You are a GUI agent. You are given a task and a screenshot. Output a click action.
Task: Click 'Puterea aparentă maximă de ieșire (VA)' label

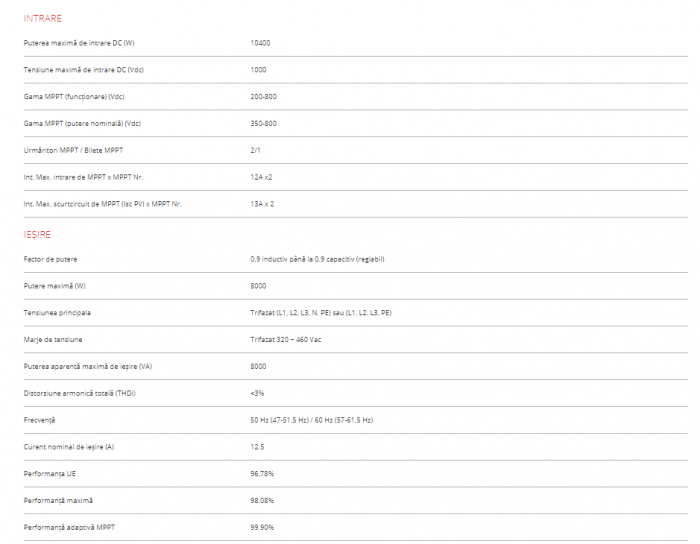(x=88, y=366)
